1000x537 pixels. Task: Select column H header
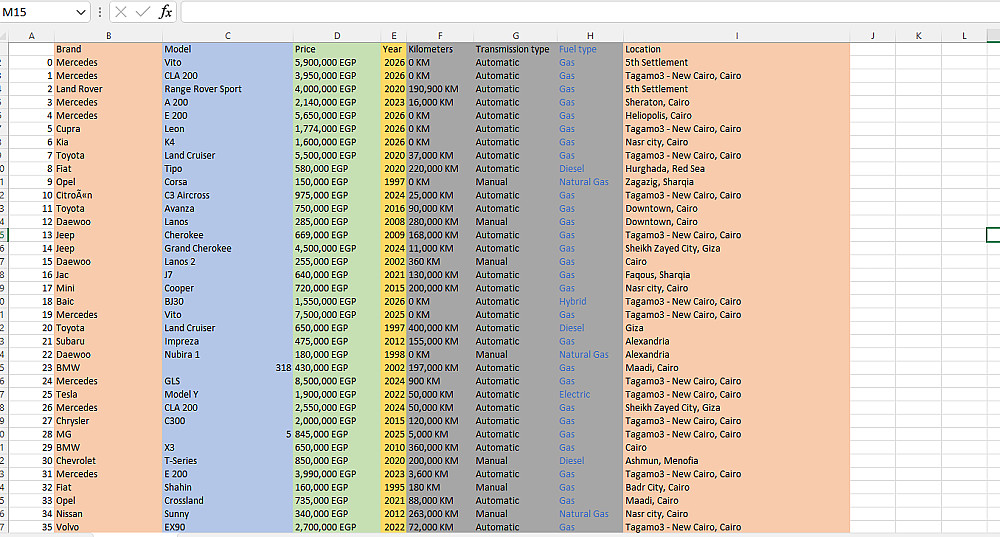pos(590,36)
